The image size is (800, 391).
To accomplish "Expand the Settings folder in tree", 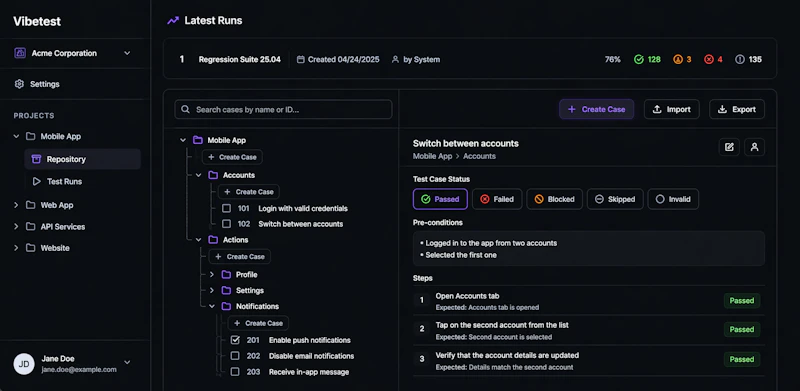I will click(212, 290).
